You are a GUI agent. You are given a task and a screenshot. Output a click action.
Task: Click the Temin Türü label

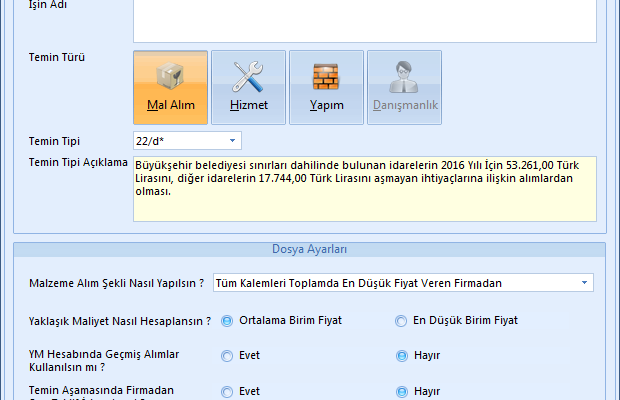tap(57, 58)
